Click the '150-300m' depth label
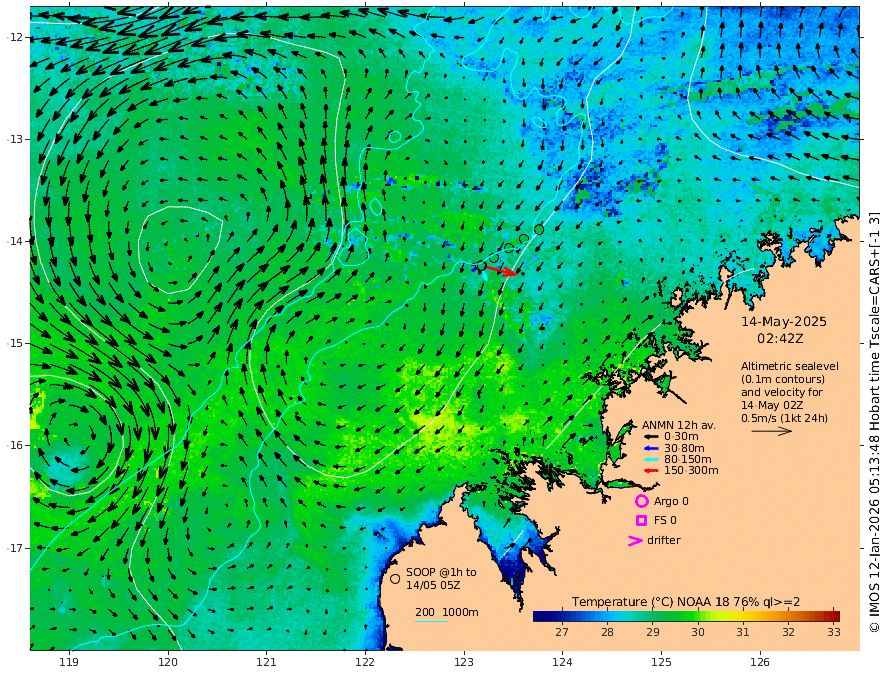880x680 pixels. 691,471
